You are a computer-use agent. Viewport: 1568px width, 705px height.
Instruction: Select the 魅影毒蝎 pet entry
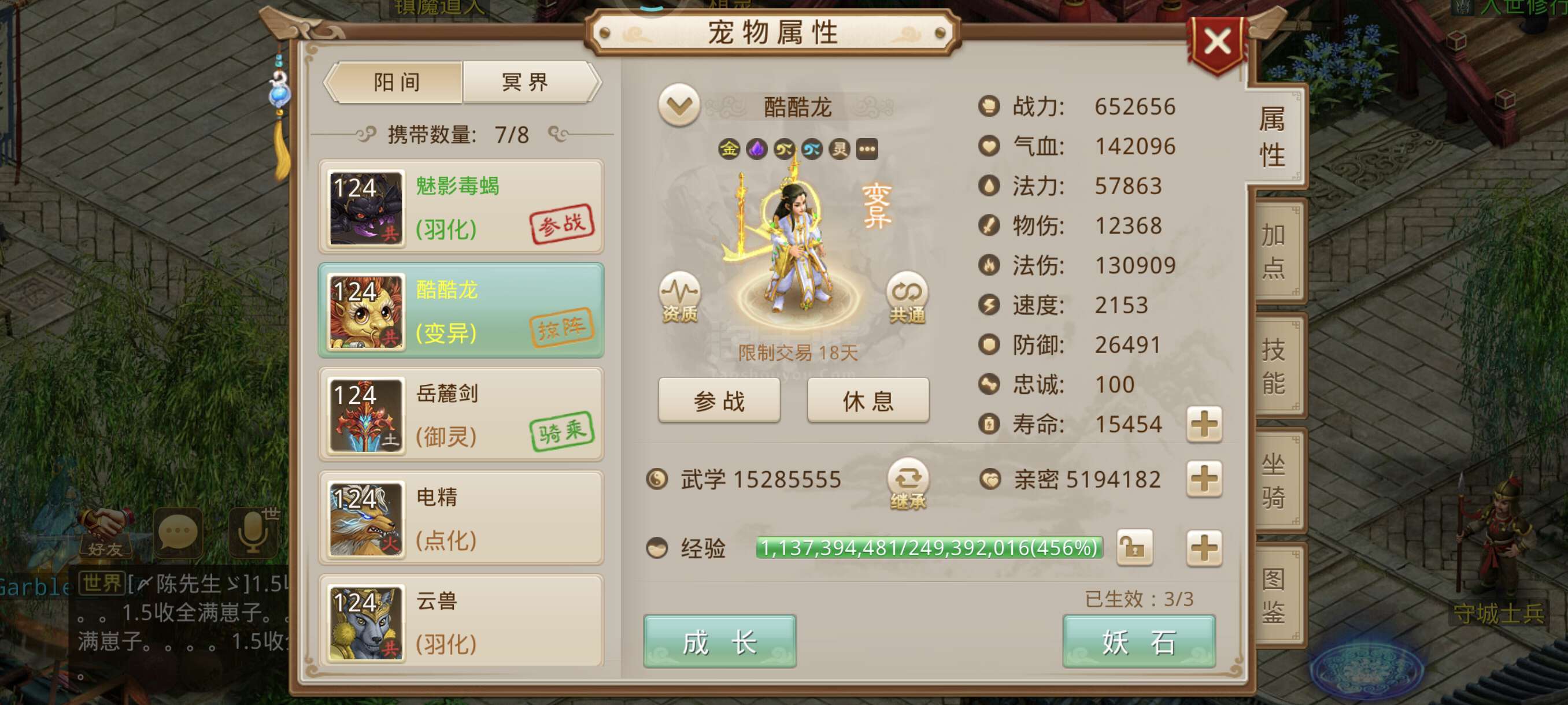click(x=461, y=207)
